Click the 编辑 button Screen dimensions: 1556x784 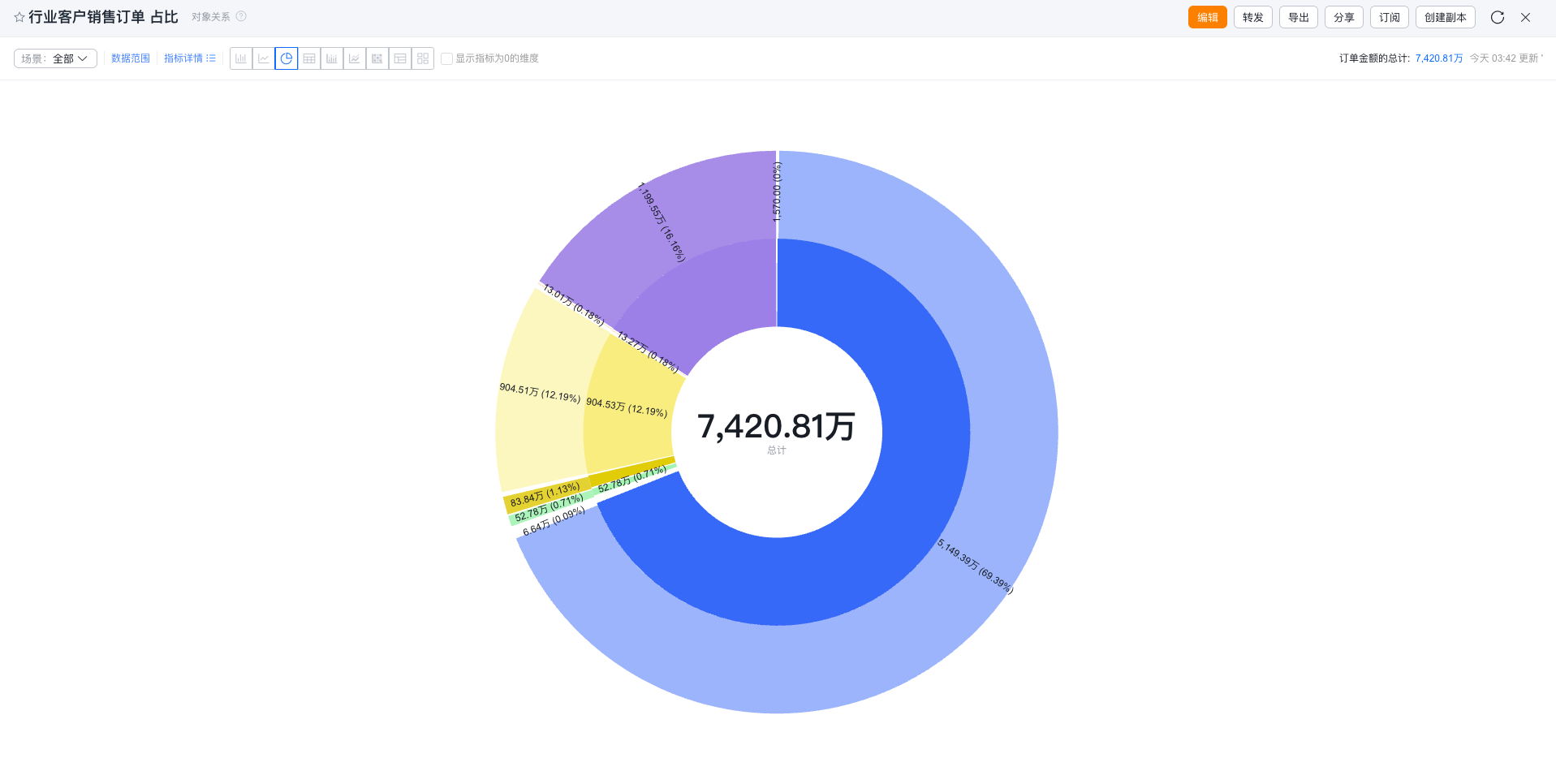pos(1208,17)
